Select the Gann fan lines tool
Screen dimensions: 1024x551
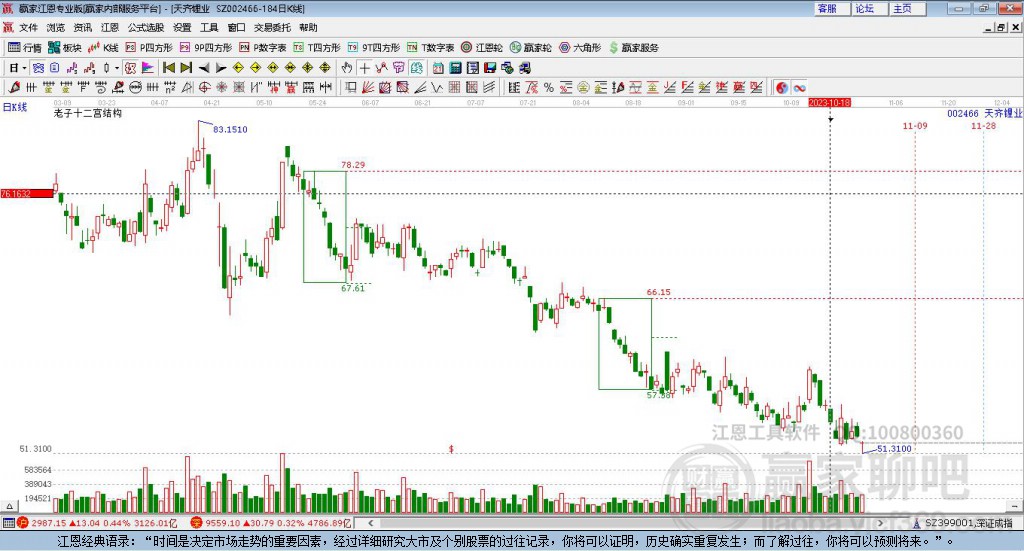pyautogui.click(x=368, y=87)
